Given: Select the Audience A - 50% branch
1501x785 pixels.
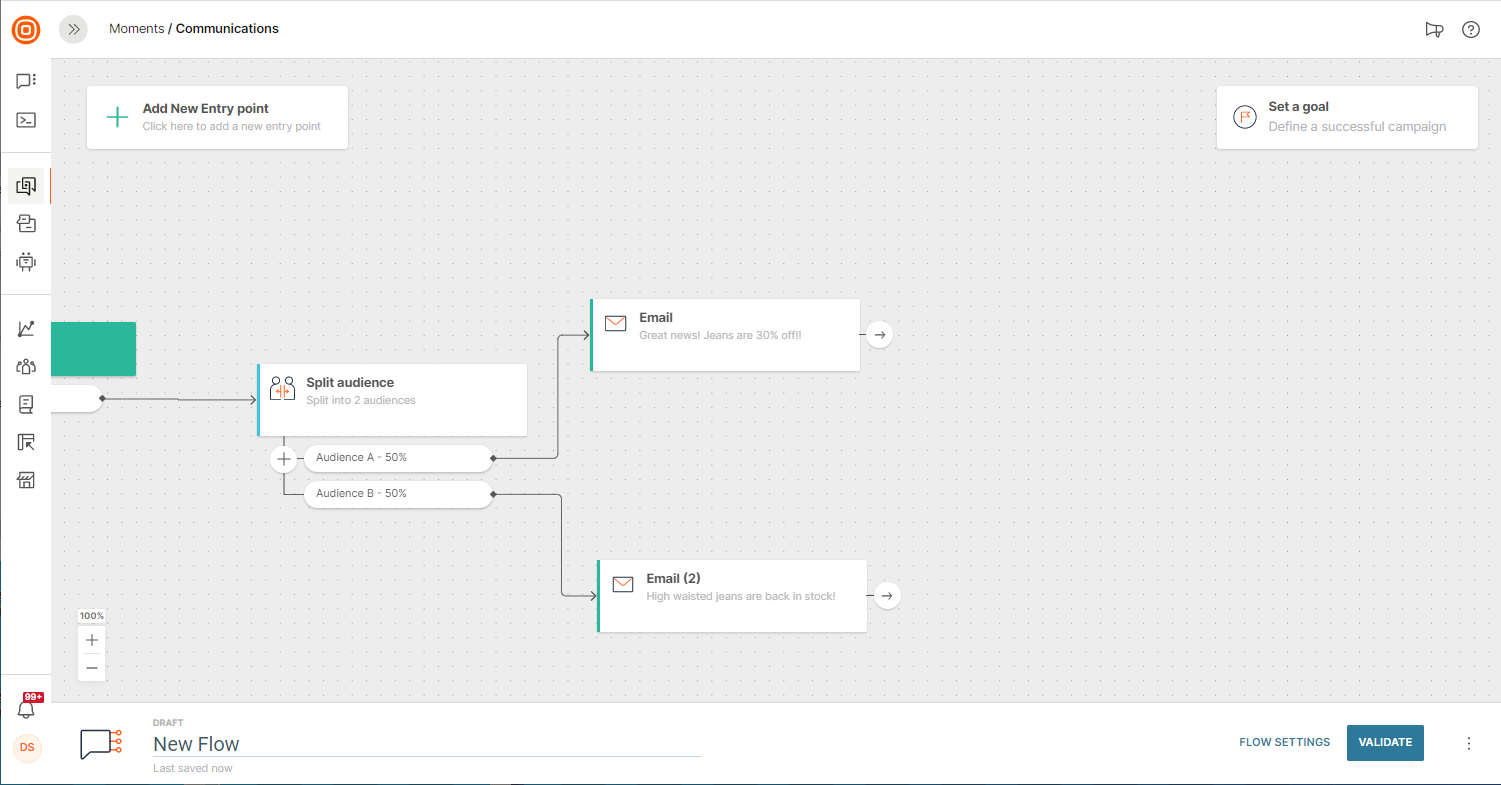Looking at the screenshot, I should [397, 458].
